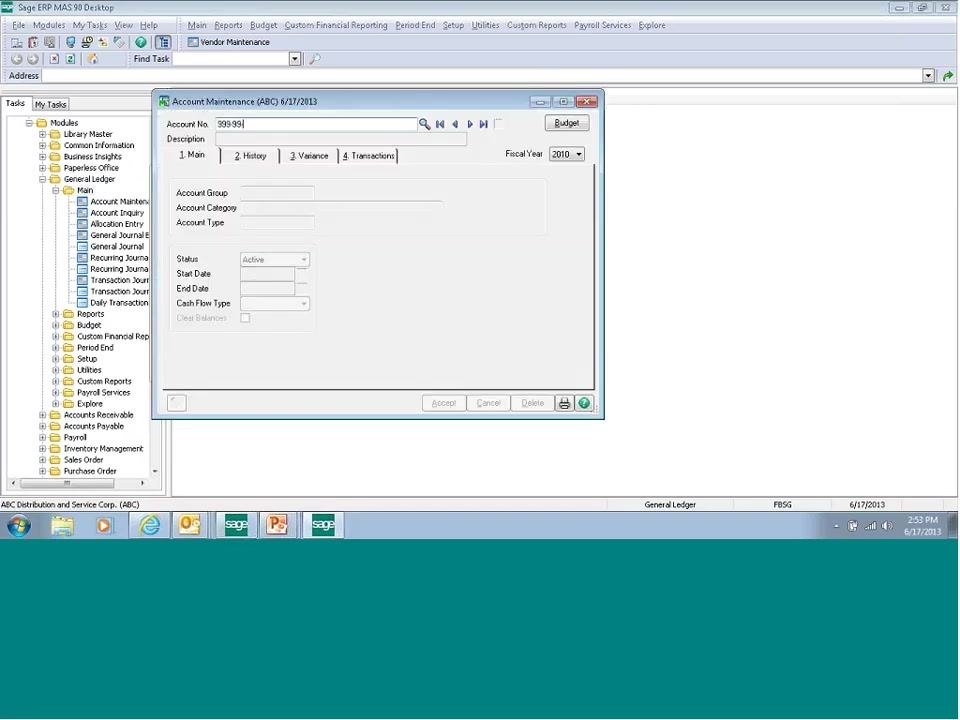
Task: Switch to the 2. History tab
Action: coord(250,156)
